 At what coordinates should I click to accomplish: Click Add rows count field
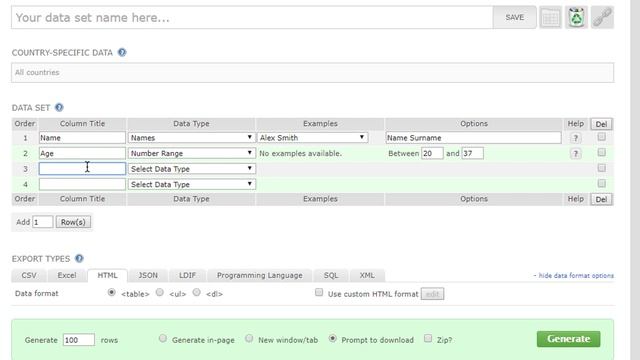[x=42, y=222]
